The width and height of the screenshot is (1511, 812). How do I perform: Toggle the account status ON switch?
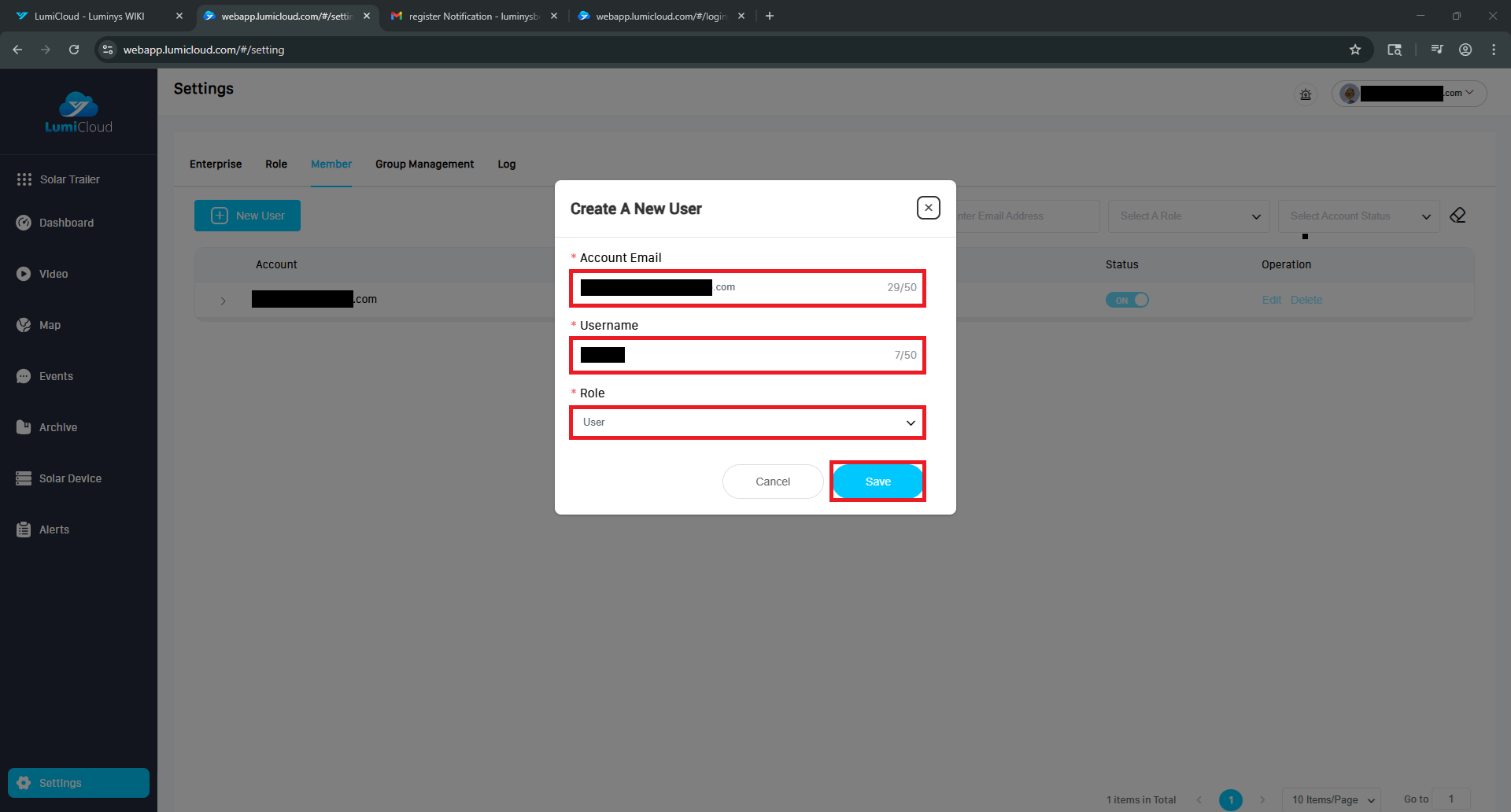[x=1127, y=300]
